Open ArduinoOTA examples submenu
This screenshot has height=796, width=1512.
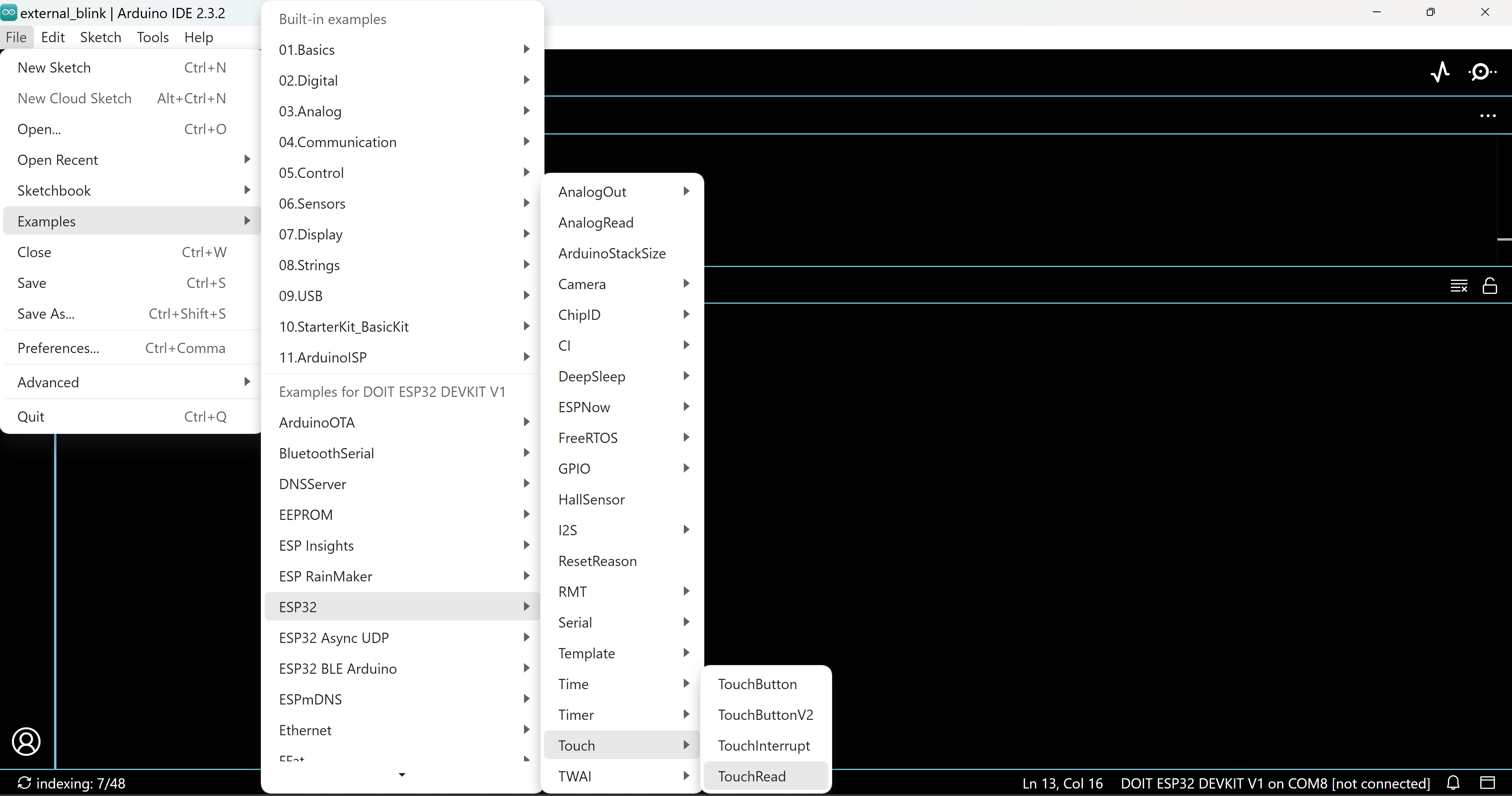(402, 422)
